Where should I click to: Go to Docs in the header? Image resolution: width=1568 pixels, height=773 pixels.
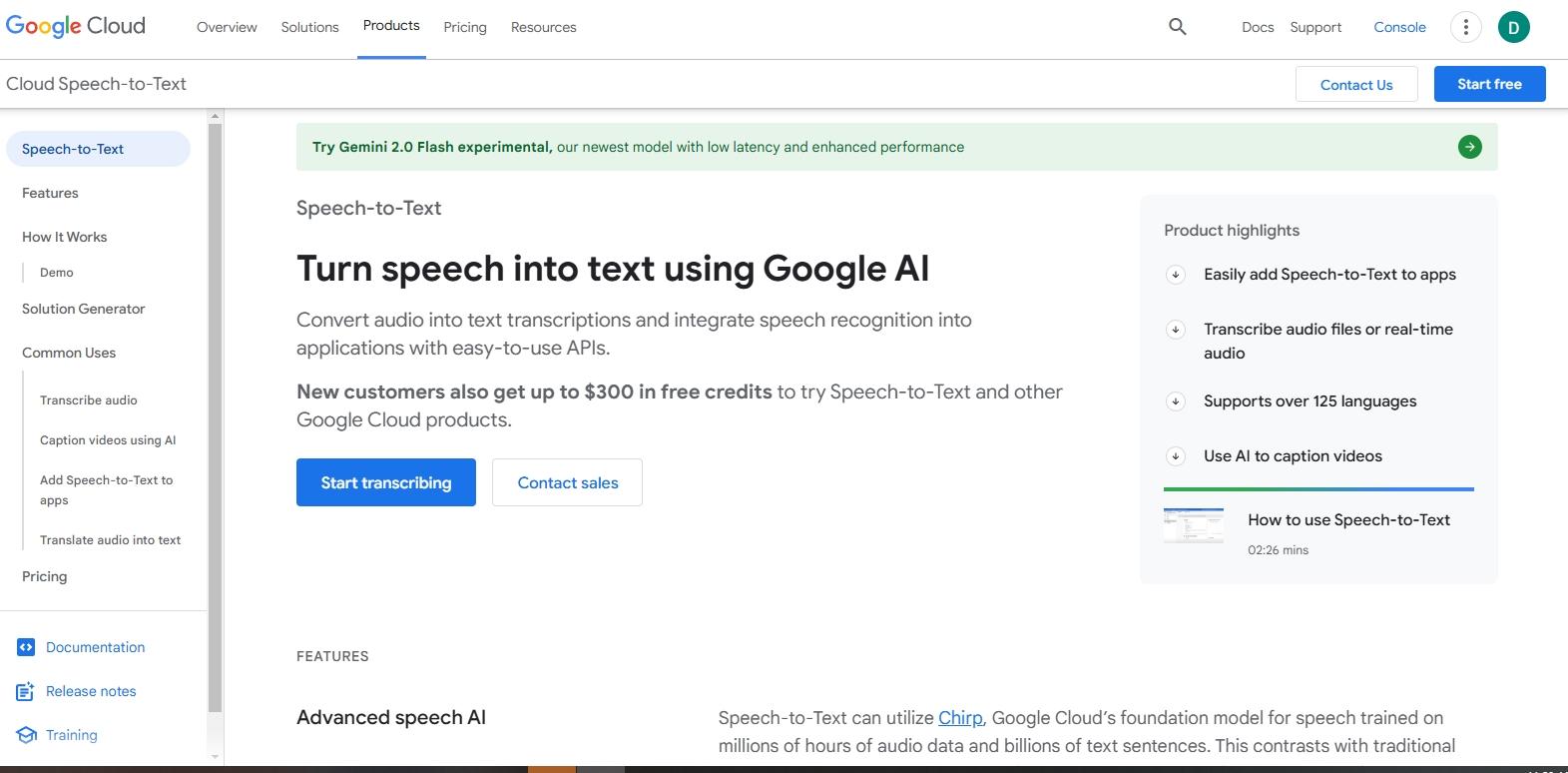click(1258, 27)
